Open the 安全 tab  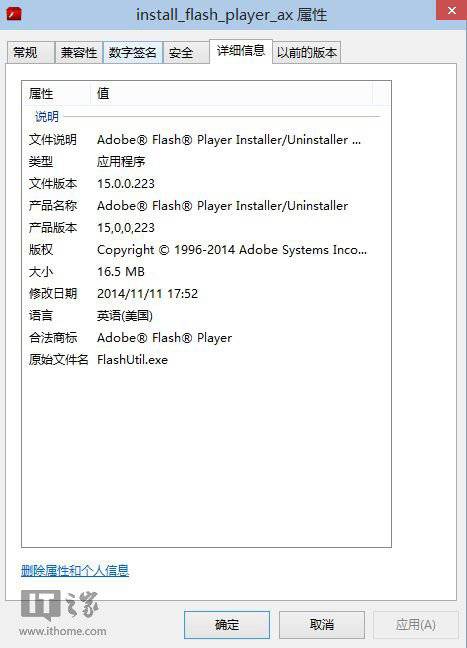click(186, 52)
